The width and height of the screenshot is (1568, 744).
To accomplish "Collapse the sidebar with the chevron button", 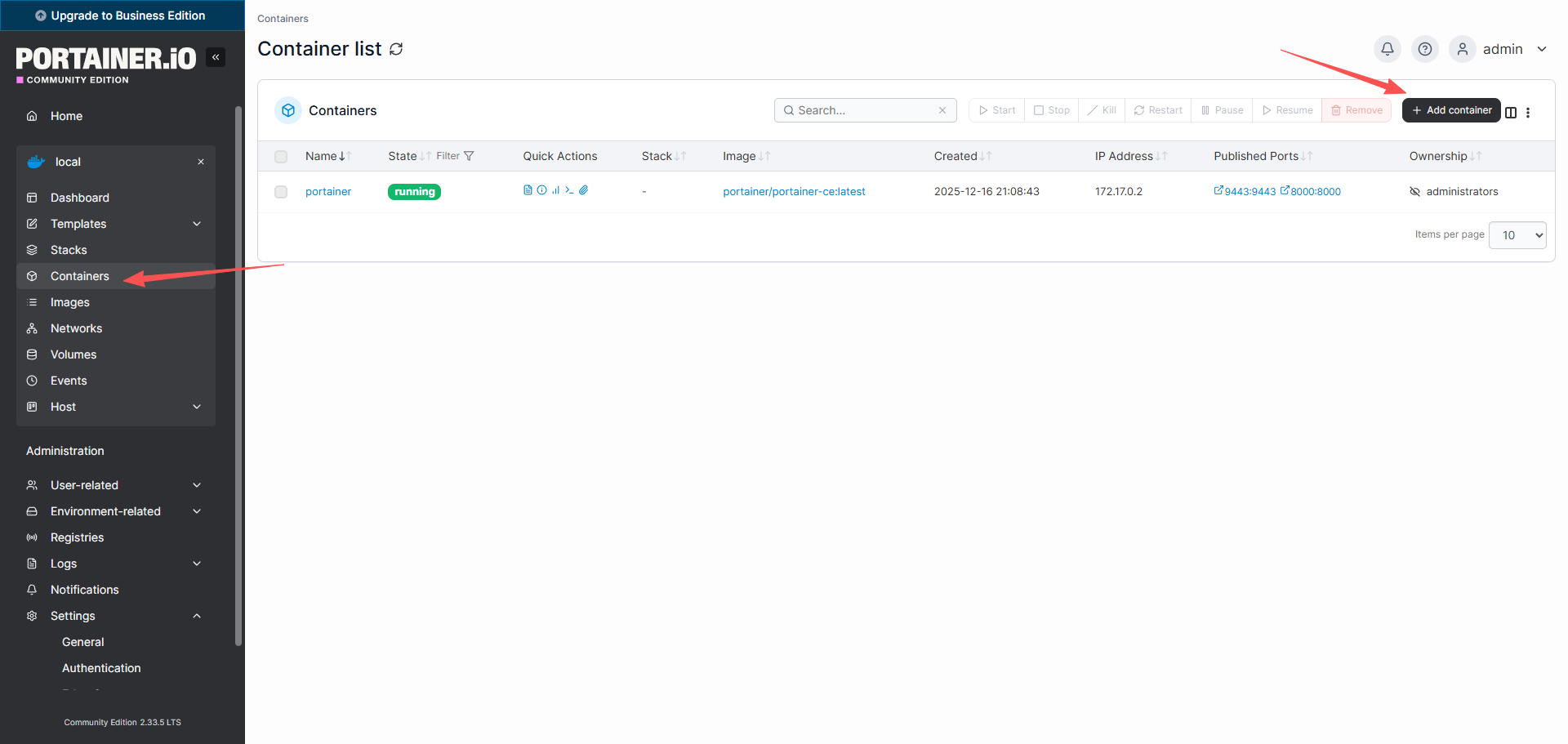I will pos(216,57).
